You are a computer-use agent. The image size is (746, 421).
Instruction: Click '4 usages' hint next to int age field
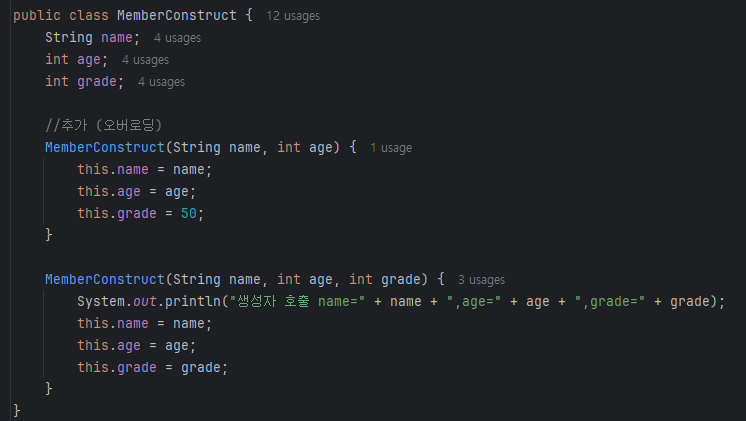point(145,60)
